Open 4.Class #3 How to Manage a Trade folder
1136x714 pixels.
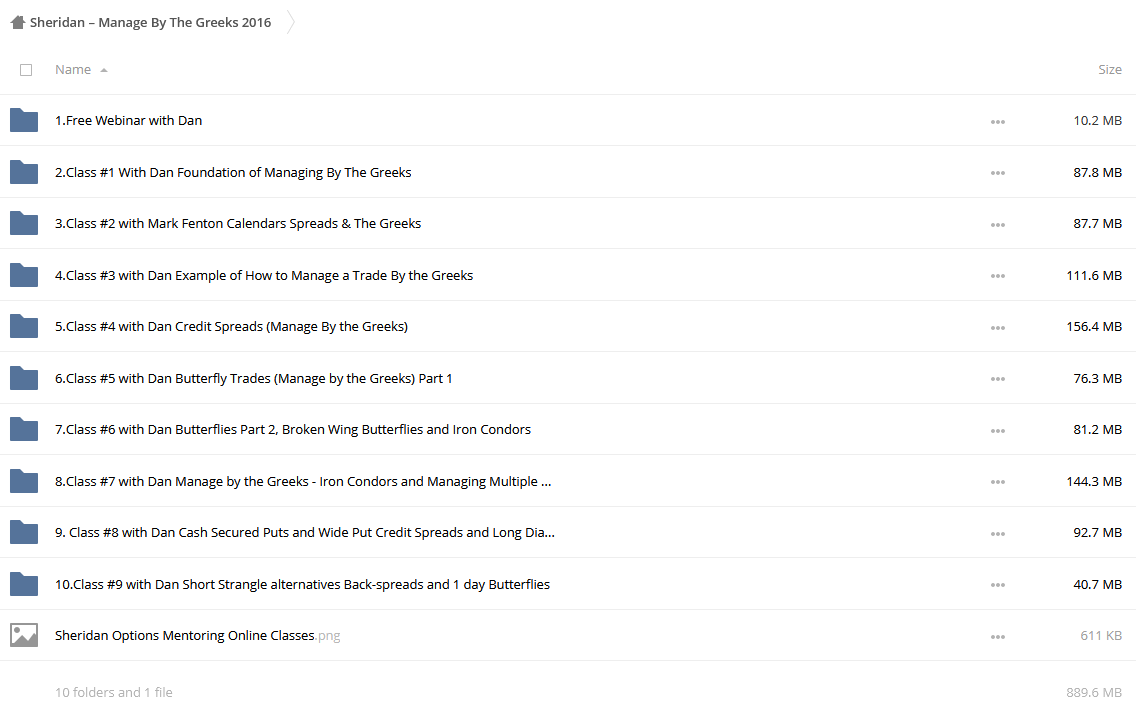tap(264, 275)
